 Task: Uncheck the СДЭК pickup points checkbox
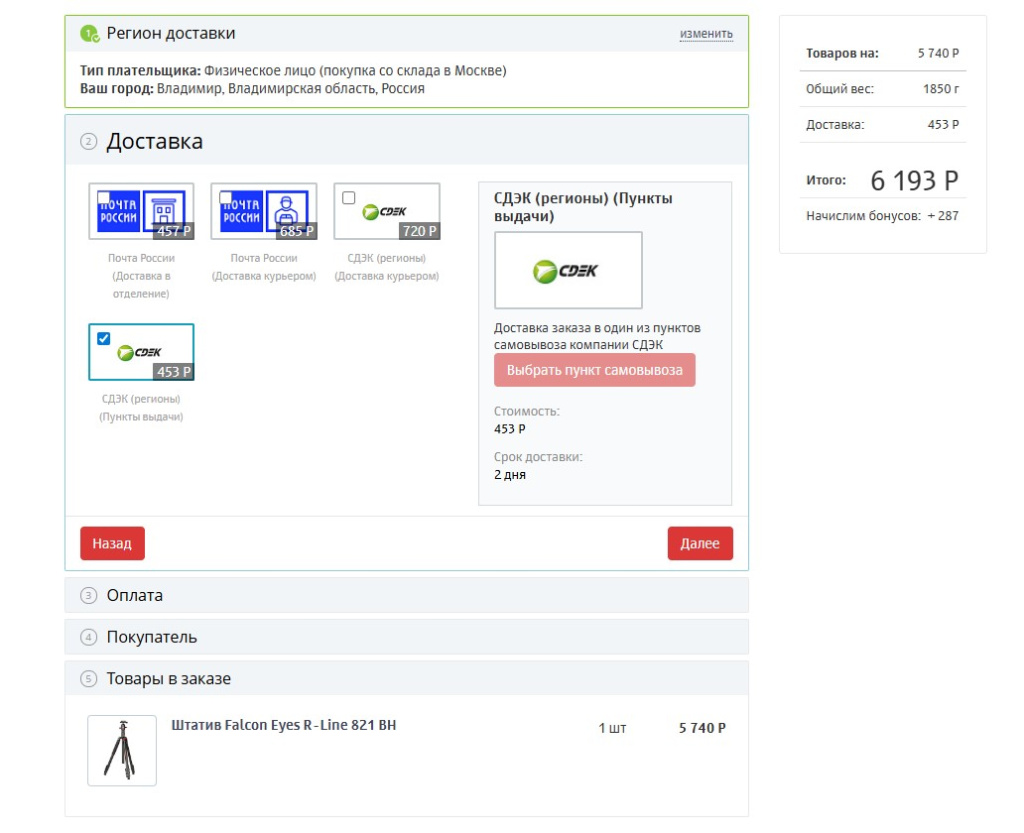tap(103, 339)
